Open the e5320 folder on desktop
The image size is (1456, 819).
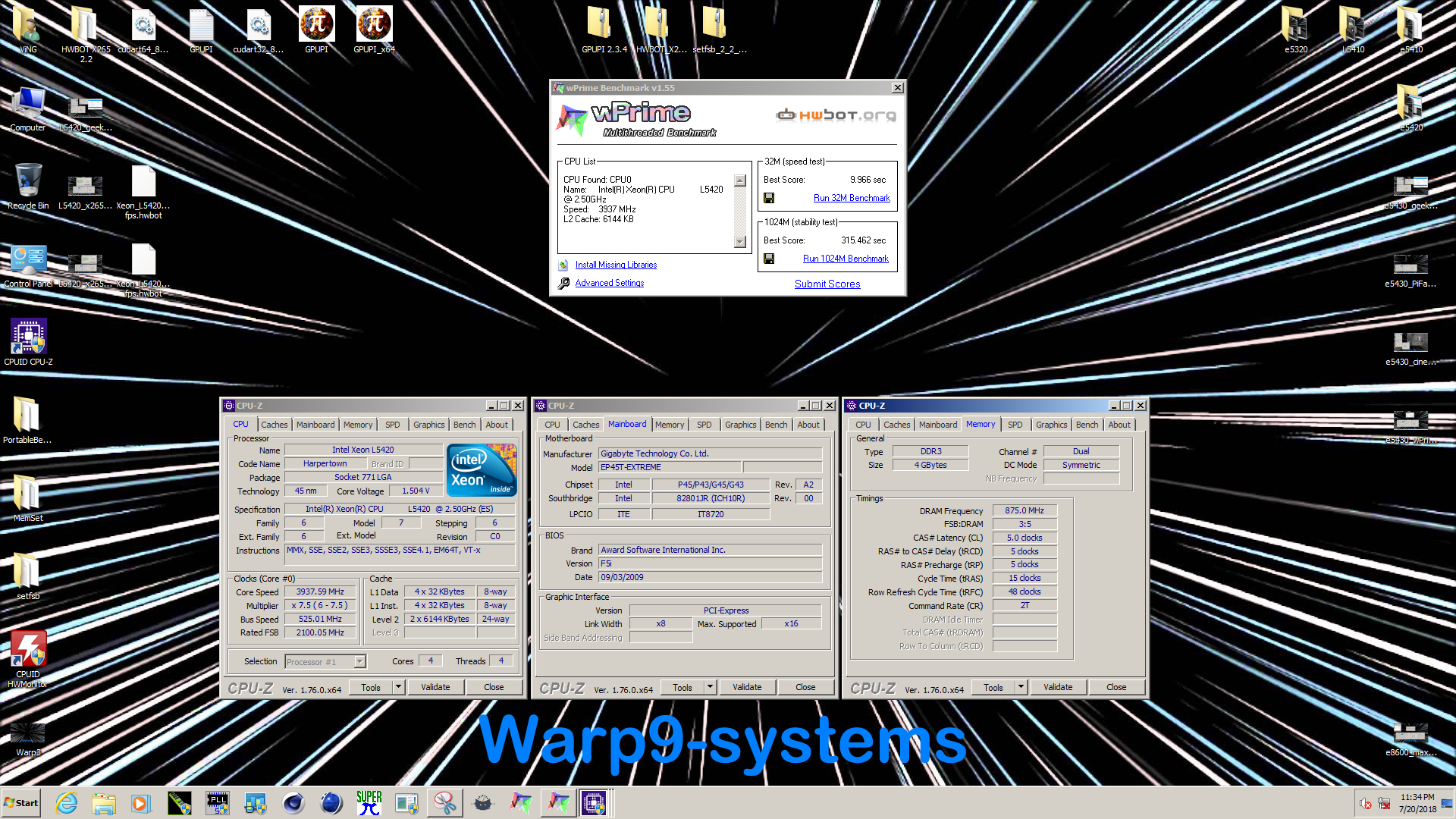click(x=1295, y=24)
